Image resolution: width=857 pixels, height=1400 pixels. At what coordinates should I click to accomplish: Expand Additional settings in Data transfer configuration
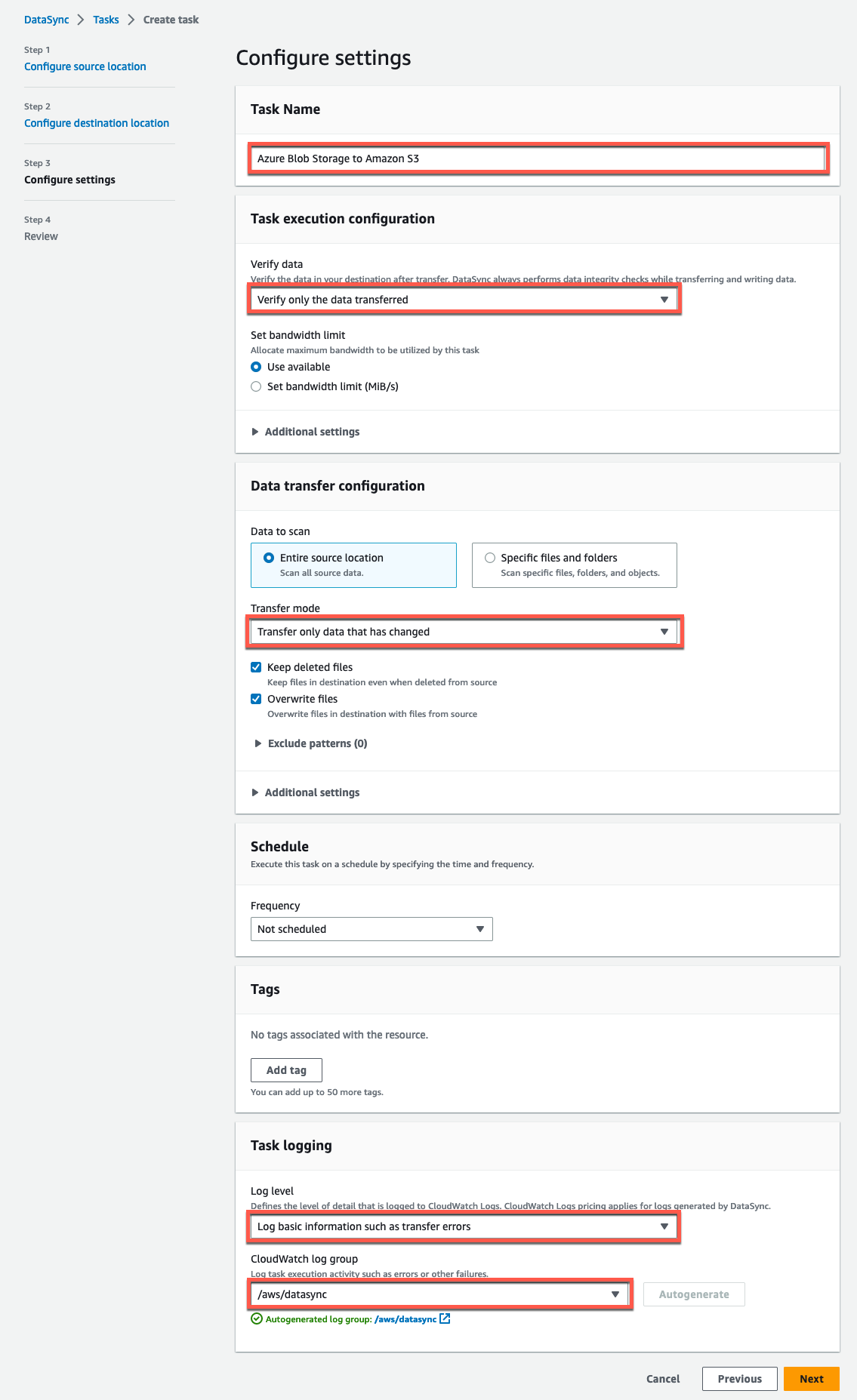(x=312, y=792)
